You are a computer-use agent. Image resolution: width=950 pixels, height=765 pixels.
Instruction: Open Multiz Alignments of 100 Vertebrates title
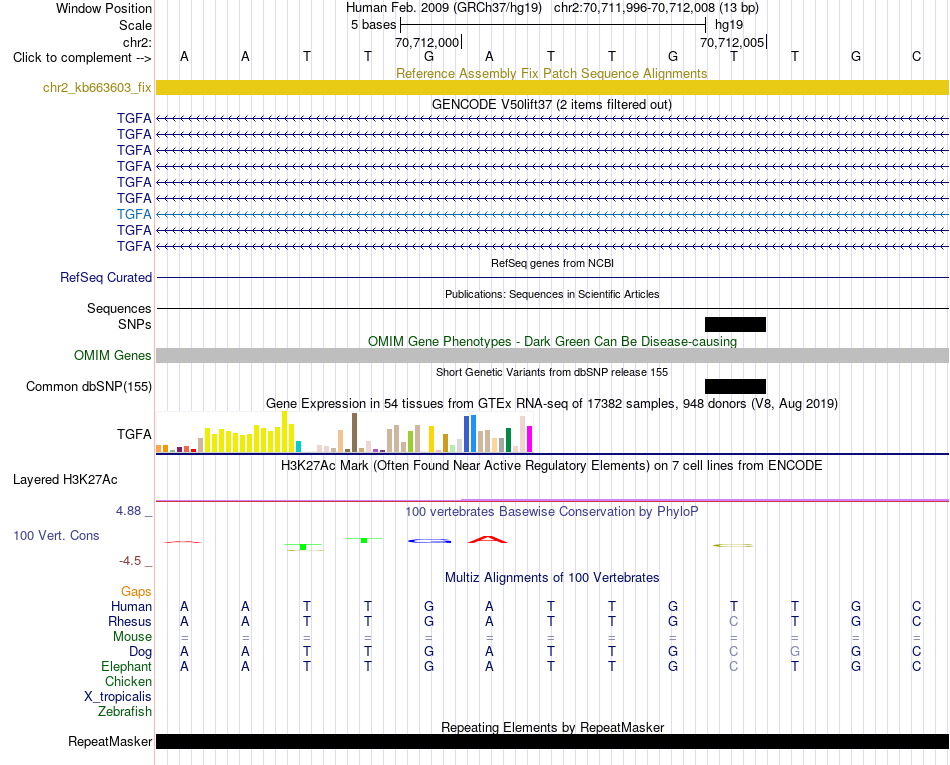[552, 577]
